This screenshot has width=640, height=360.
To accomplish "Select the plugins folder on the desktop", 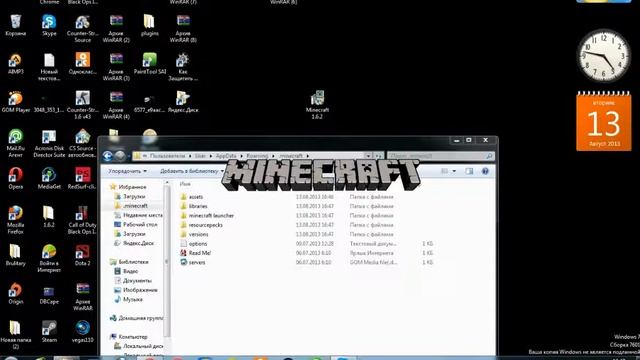I will click(149, 25).
